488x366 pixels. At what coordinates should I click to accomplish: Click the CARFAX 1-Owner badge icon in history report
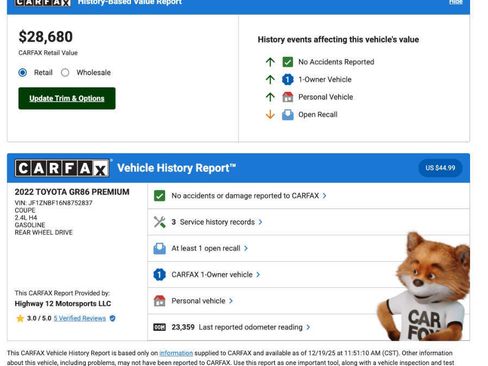(159, 275)
